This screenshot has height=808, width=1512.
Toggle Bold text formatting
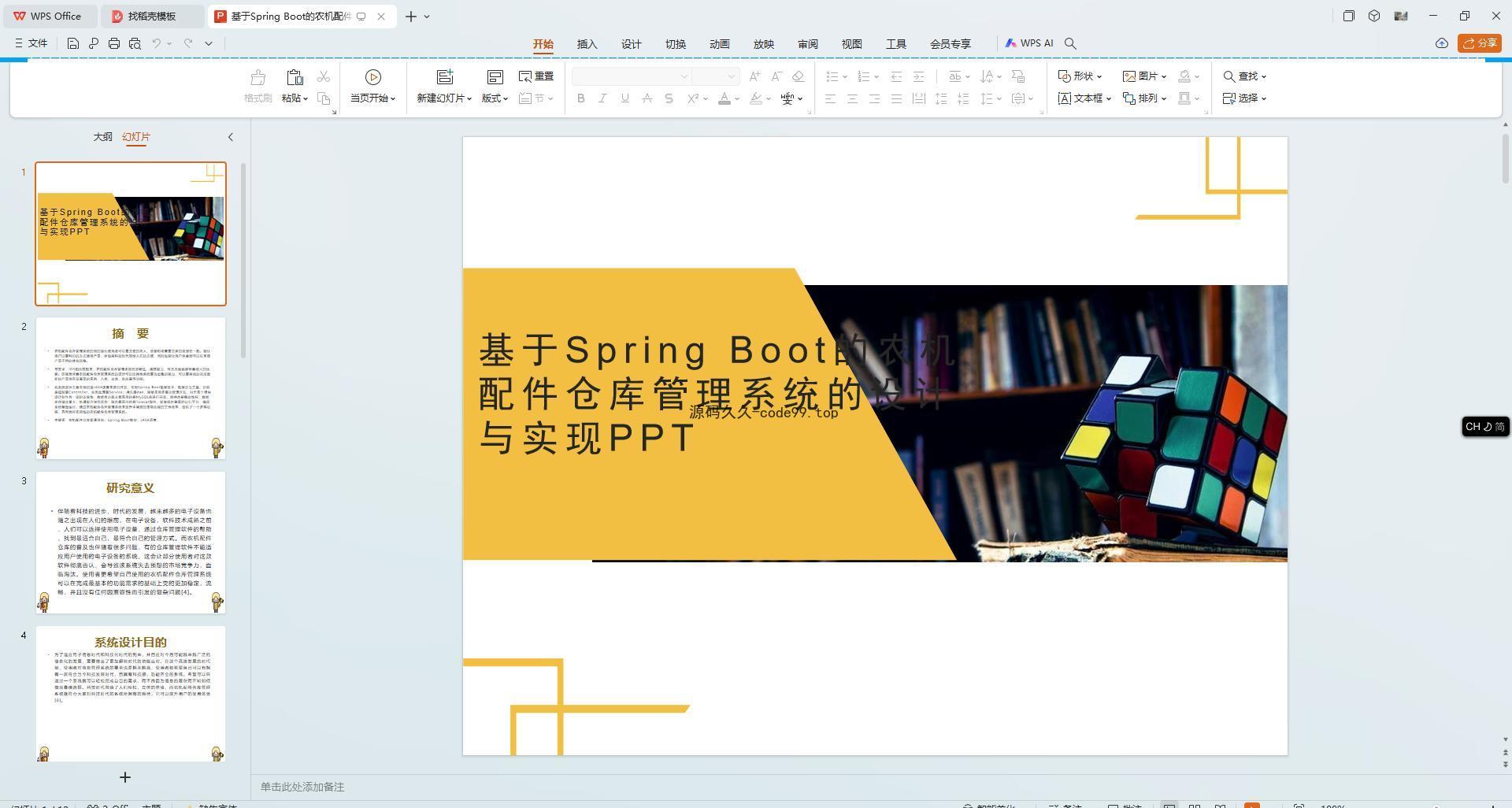581,98
